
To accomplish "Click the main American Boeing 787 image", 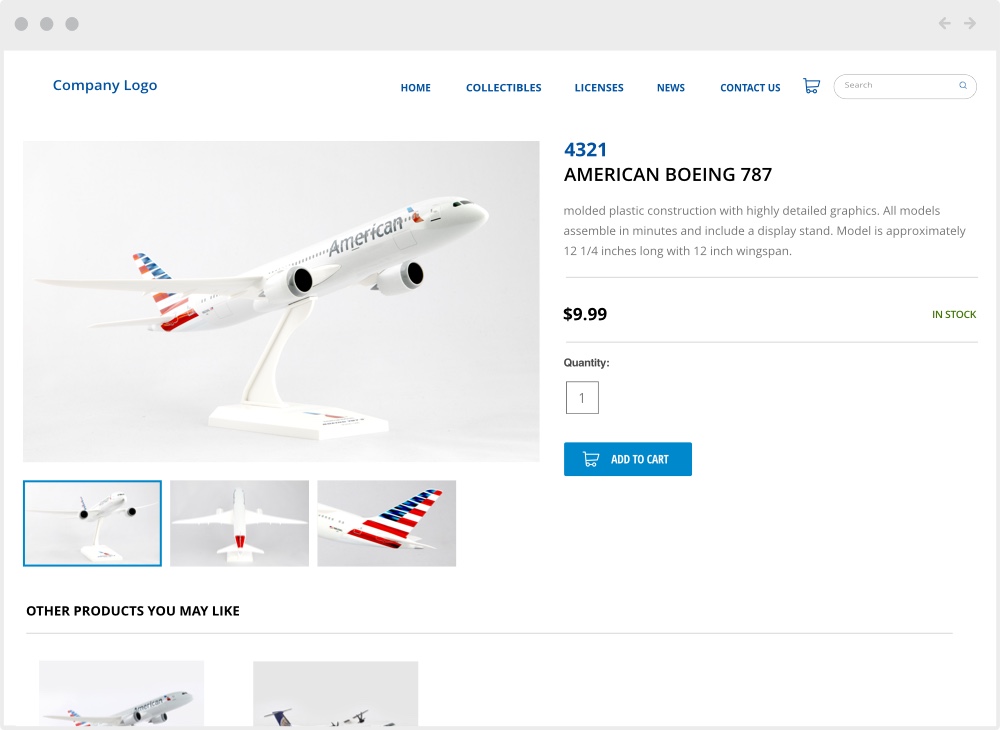I will [281, 301].
